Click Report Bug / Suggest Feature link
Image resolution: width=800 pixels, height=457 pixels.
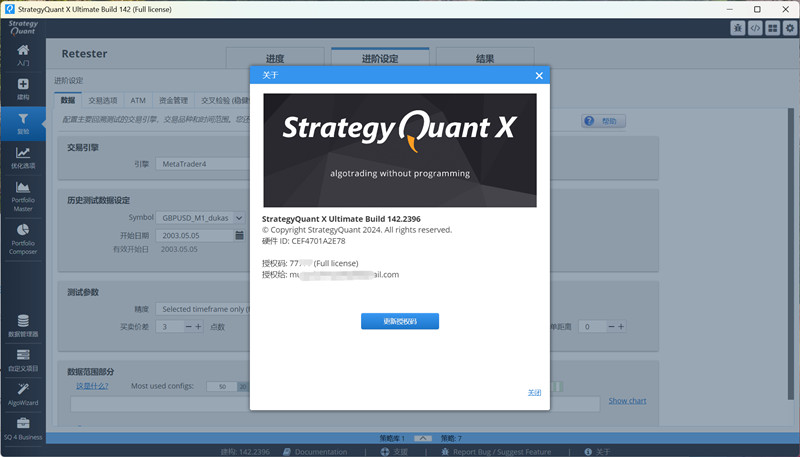tap(496, 451)
